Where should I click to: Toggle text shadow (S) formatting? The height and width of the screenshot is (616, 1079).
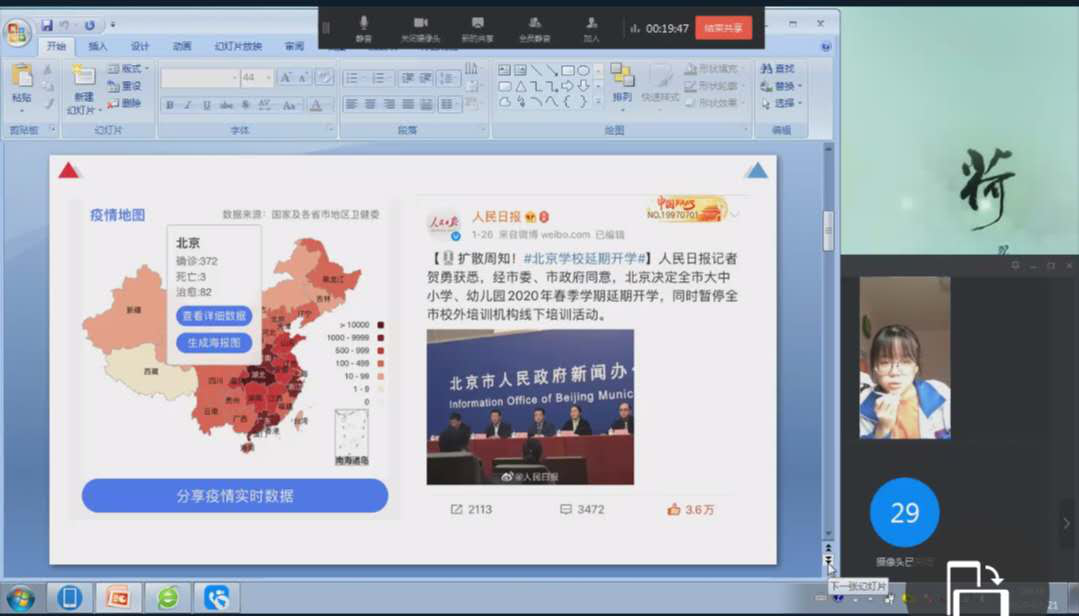pos(245,105)
